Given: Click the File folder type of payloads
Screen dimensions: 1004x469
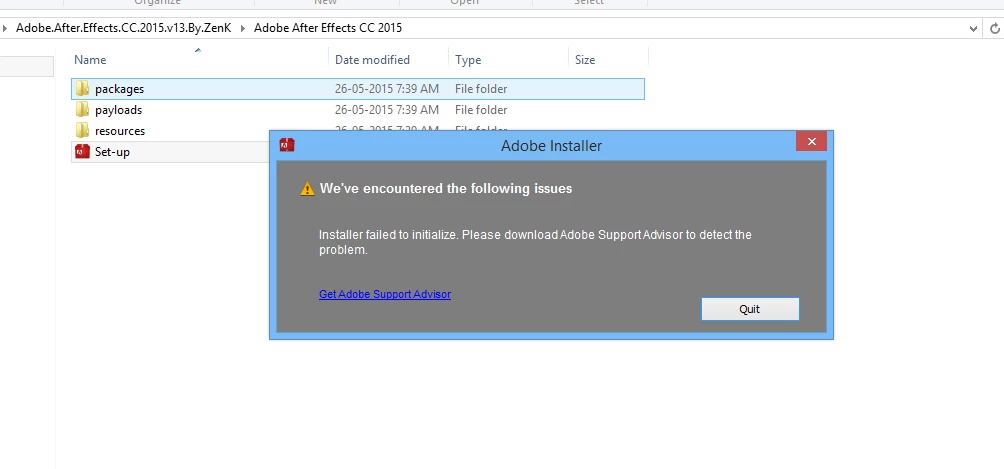Looking at the screenshot, I should click(x=481, y=110).
